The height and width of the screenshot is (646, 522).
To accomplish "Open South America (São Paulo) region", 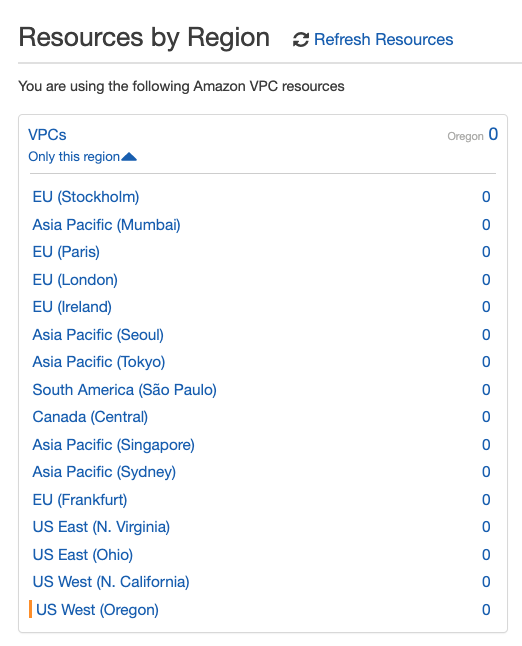I will (124, 390).
